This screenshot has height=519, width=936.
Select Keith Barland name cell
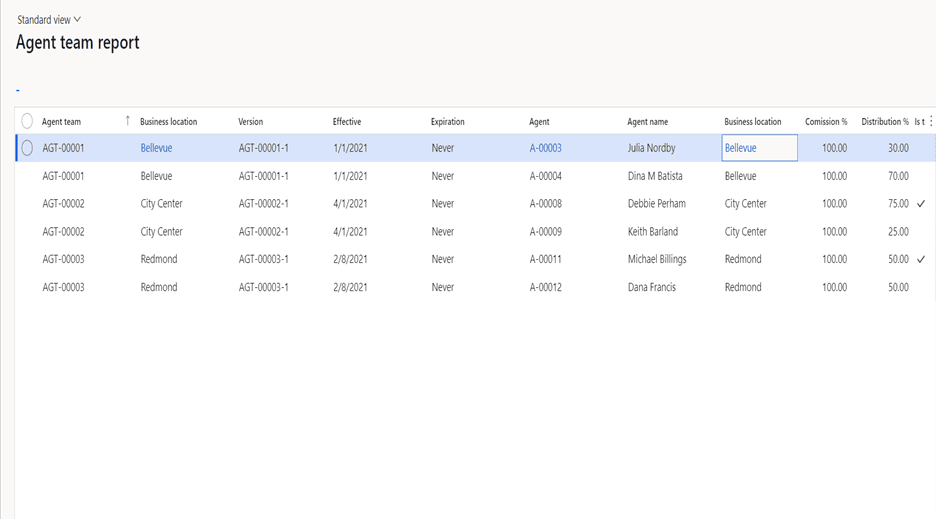pos(653,232)
